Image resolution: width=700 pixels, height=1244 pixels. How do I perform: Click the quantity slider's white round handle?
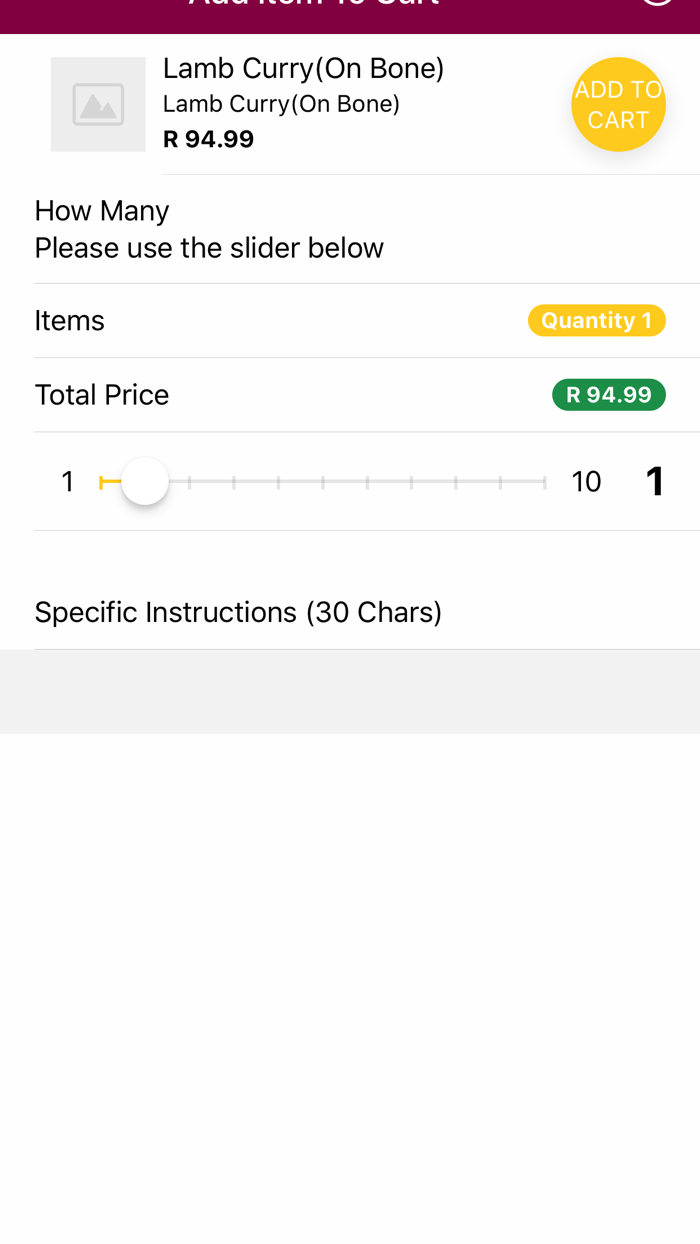point(145,482)
